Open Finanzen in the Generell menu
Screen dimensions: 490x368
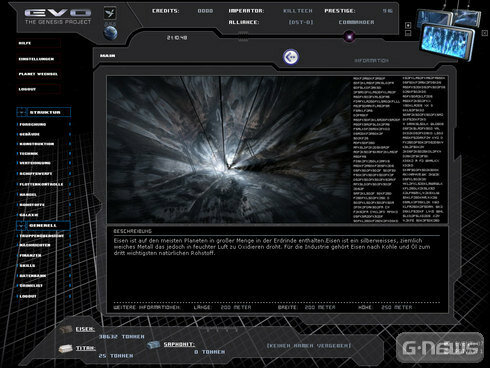coord(30,255)
